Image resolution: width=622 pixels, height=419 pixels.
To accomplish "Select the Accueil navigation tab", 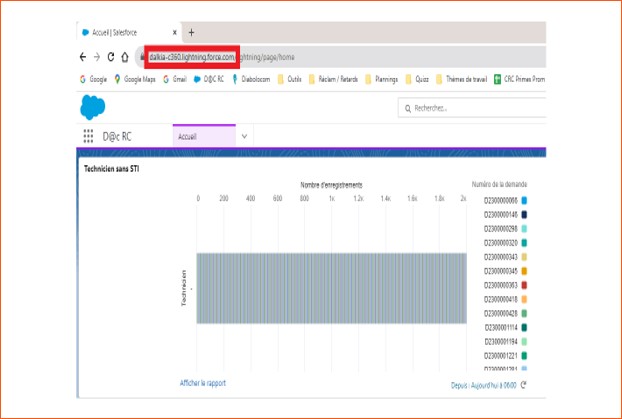I will [204, 136].
